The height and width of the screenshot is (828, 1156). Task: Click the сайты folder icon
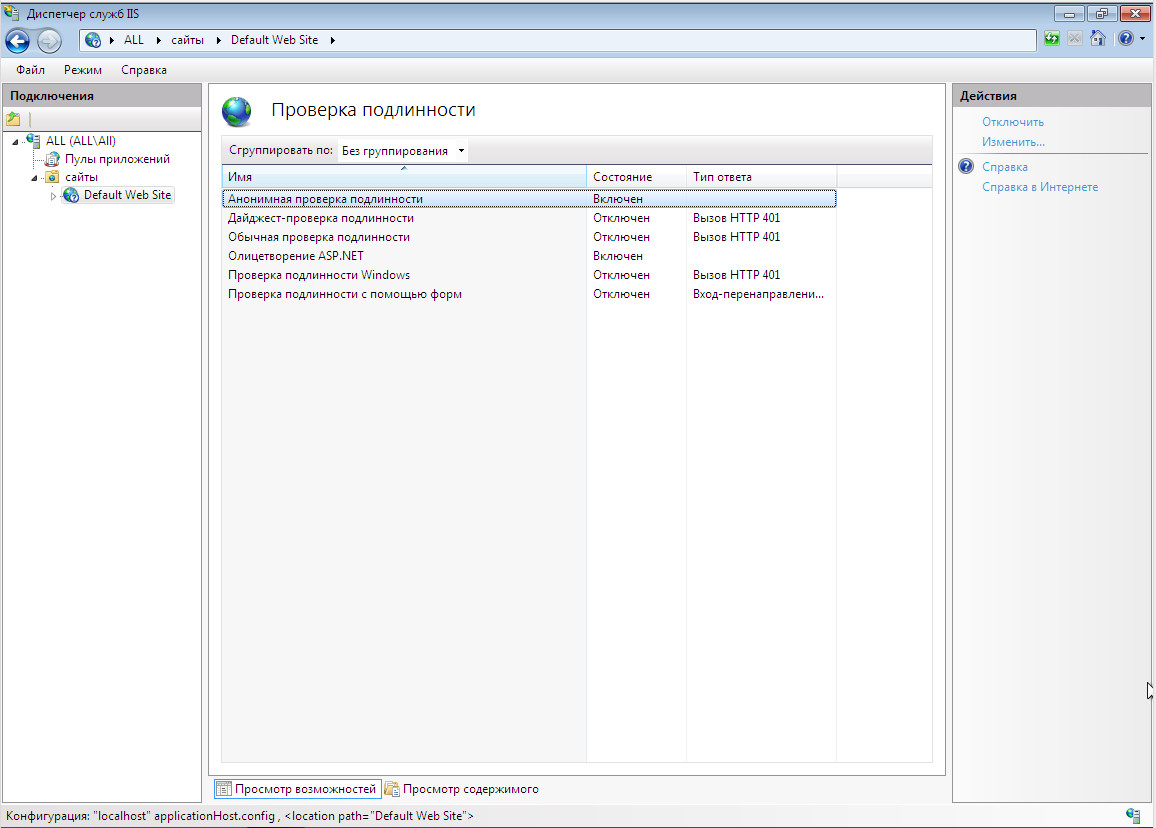pyautogui.click(x=52, y=177)
